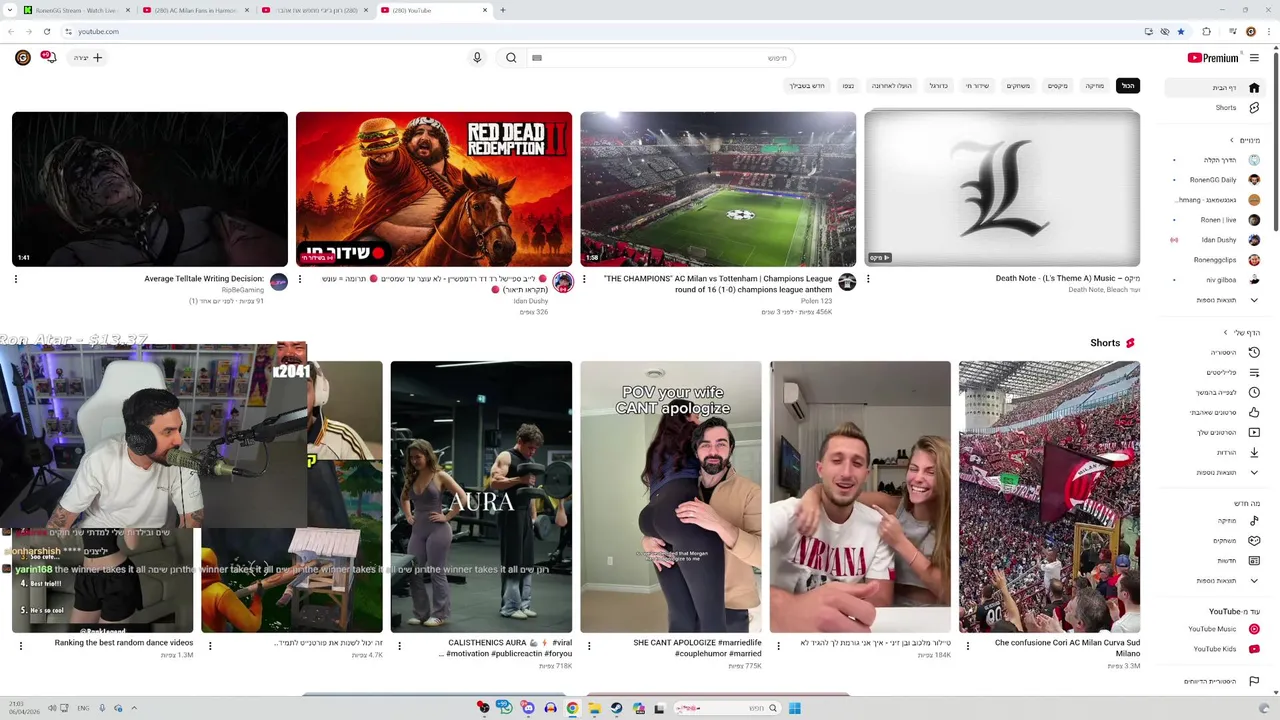
Task: Open options menu for Red Dead live stream
Action: click(300, 279)
